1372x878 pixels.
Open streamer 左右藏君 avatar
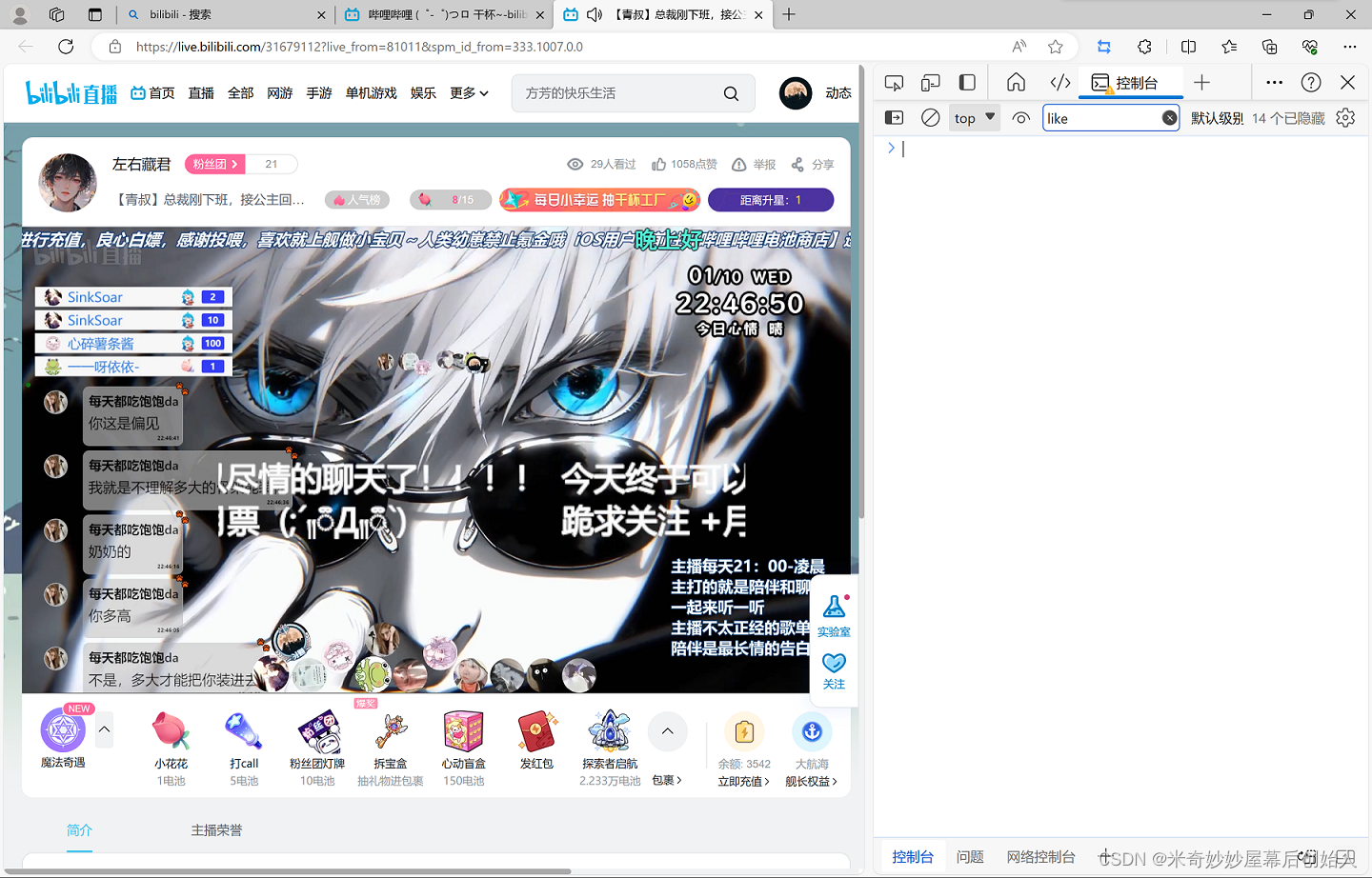(68, 183)
